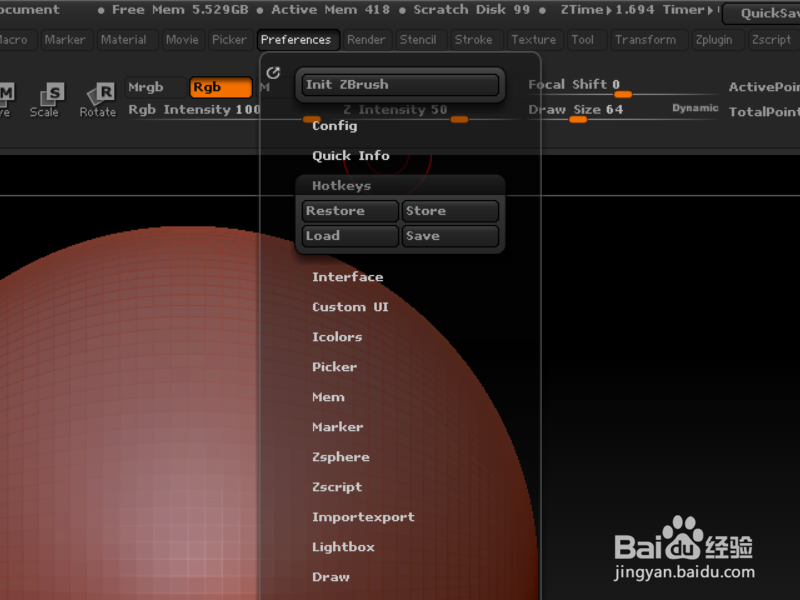Click the ZTime value in status bar
The image size is (800, 600).
coord(607,10)
